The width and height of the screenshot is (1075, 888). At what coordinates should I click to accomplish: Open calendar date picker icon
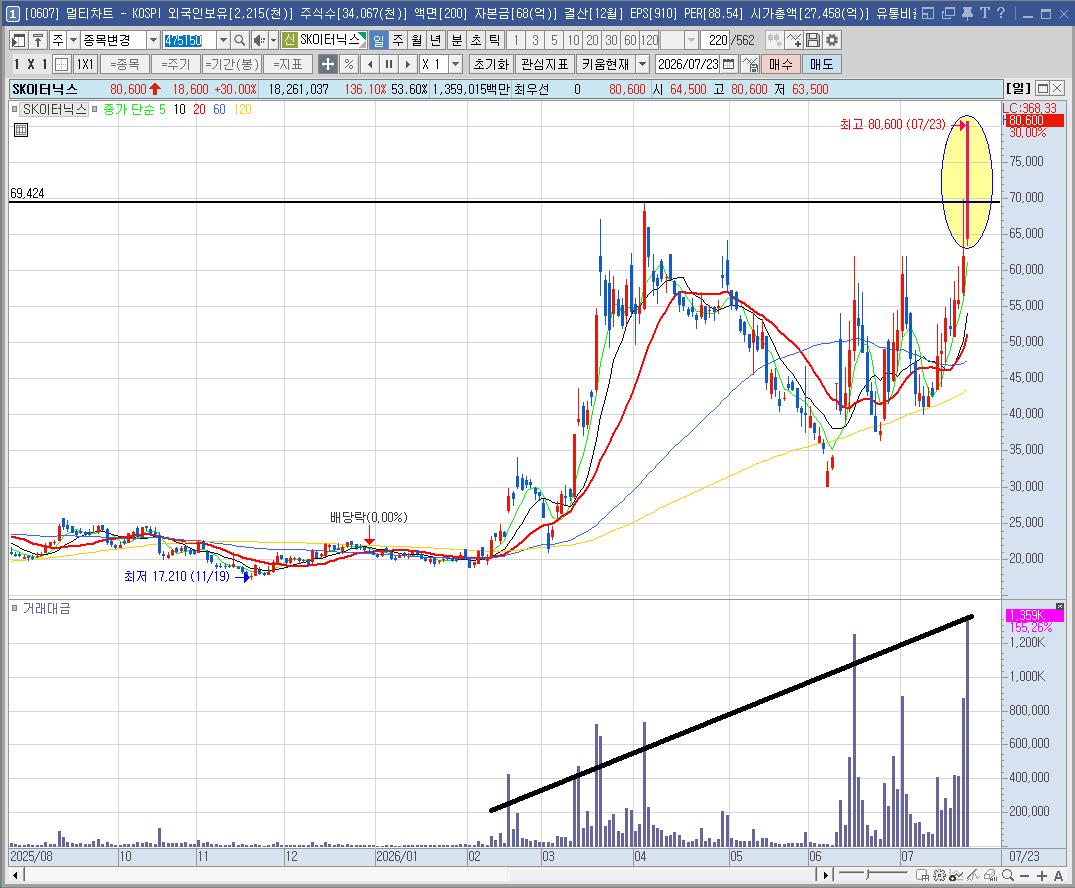729,64
